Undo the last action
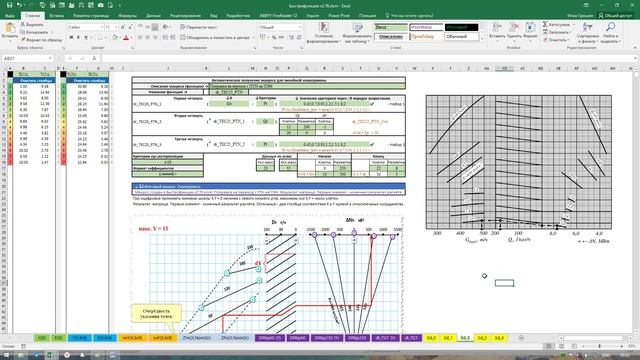 (19, 5)
